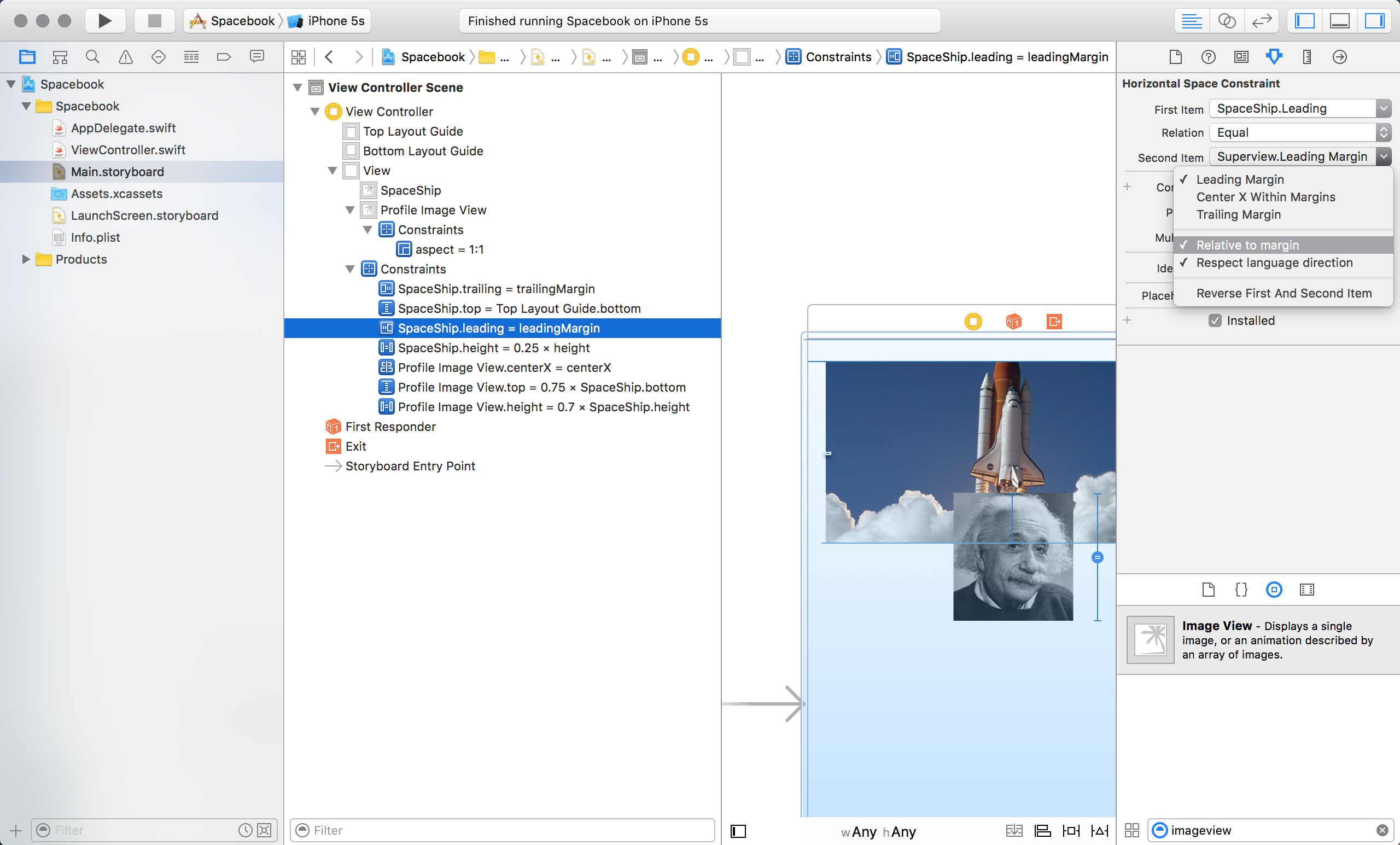Select the SpaceShip.height constraint

click(x=493, y=348)
